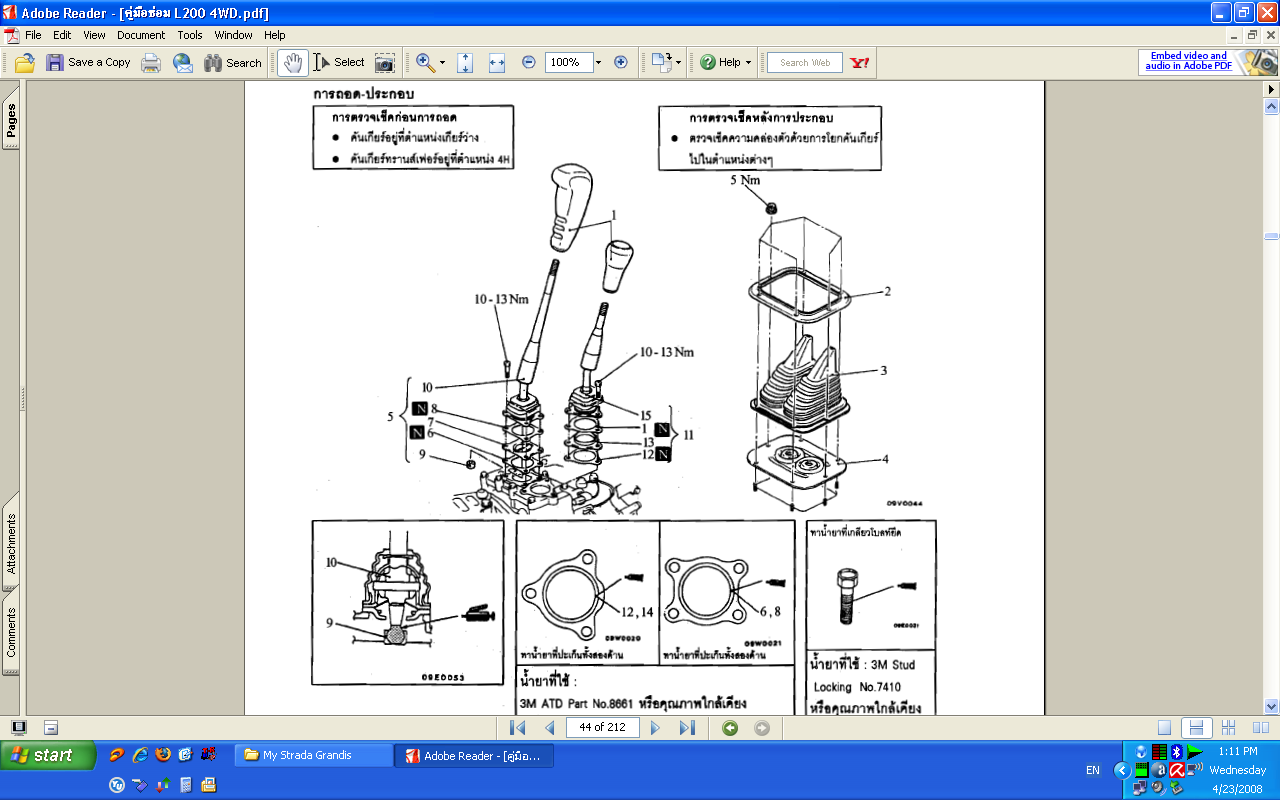Open the Document menu
The image size is (1280, 800).
[x=141, y=35]
